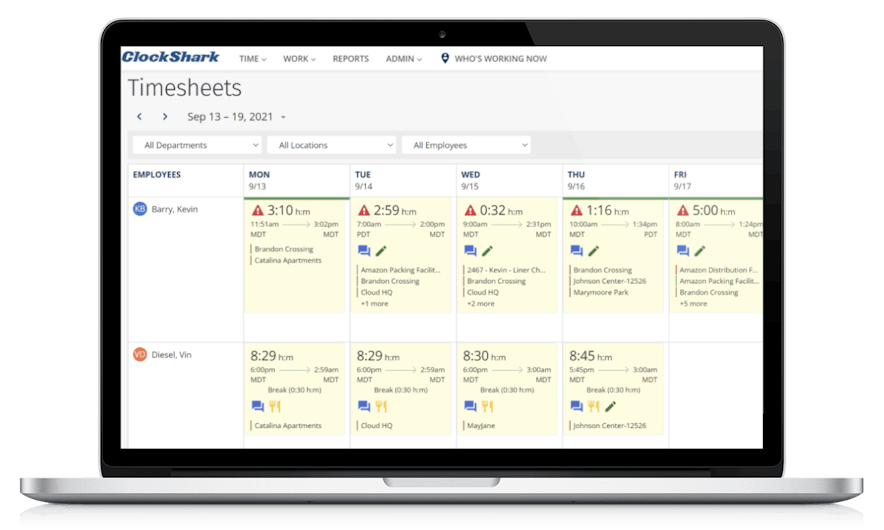Click edit pencil on Vin's Thursday entry
Image resolution: width=884 pixels, height=530 pixels.
point(610,406)
